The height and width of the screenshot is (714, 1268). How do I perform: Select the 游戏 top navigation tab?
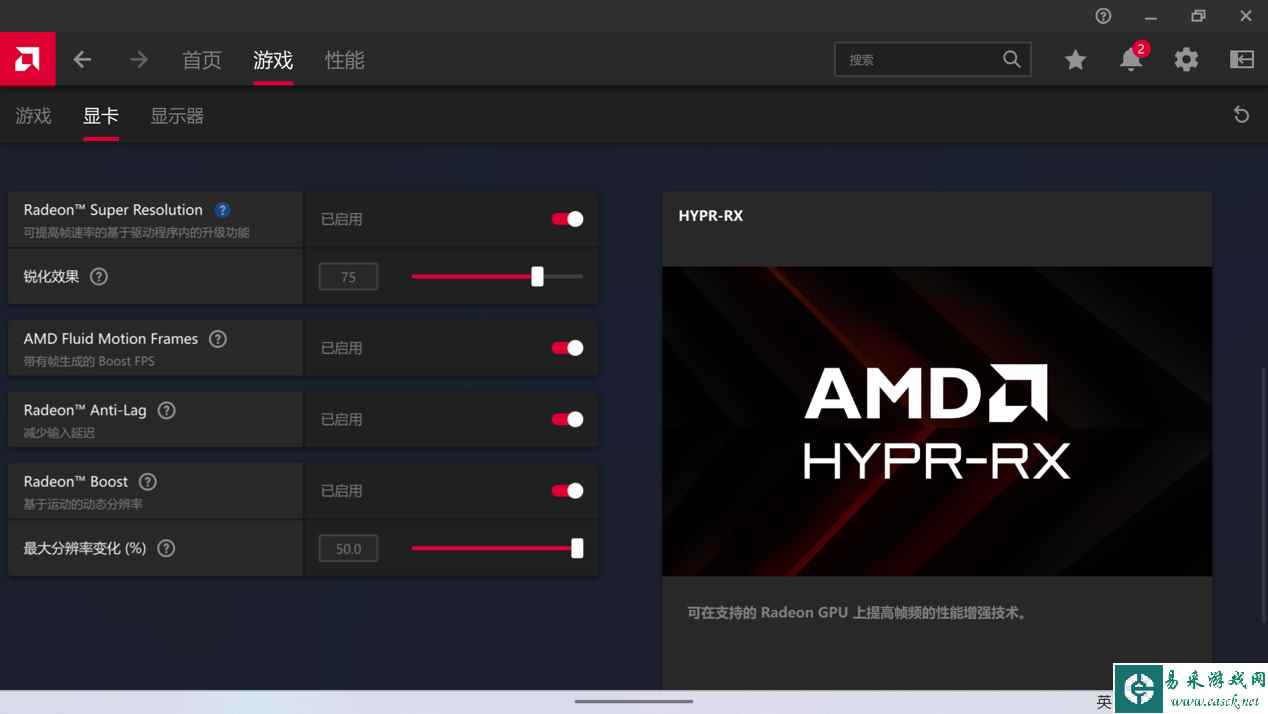pos(273,60)
